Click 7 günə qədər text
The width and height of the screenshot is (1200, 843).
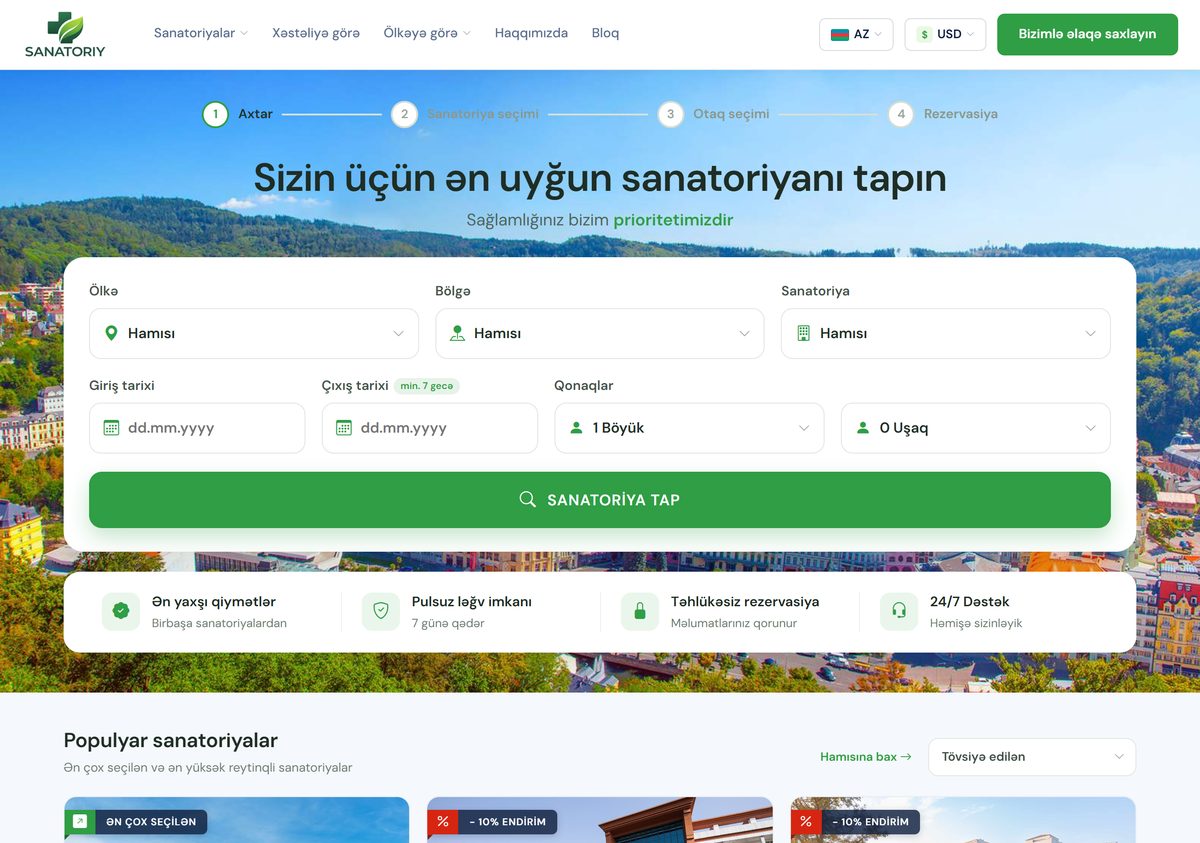tap(448, 623)
